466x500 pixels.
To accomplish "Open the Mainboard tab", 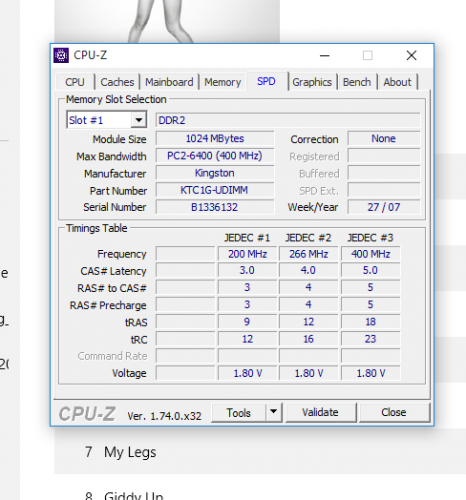I will pyautogui.click(x=169, y=82).
